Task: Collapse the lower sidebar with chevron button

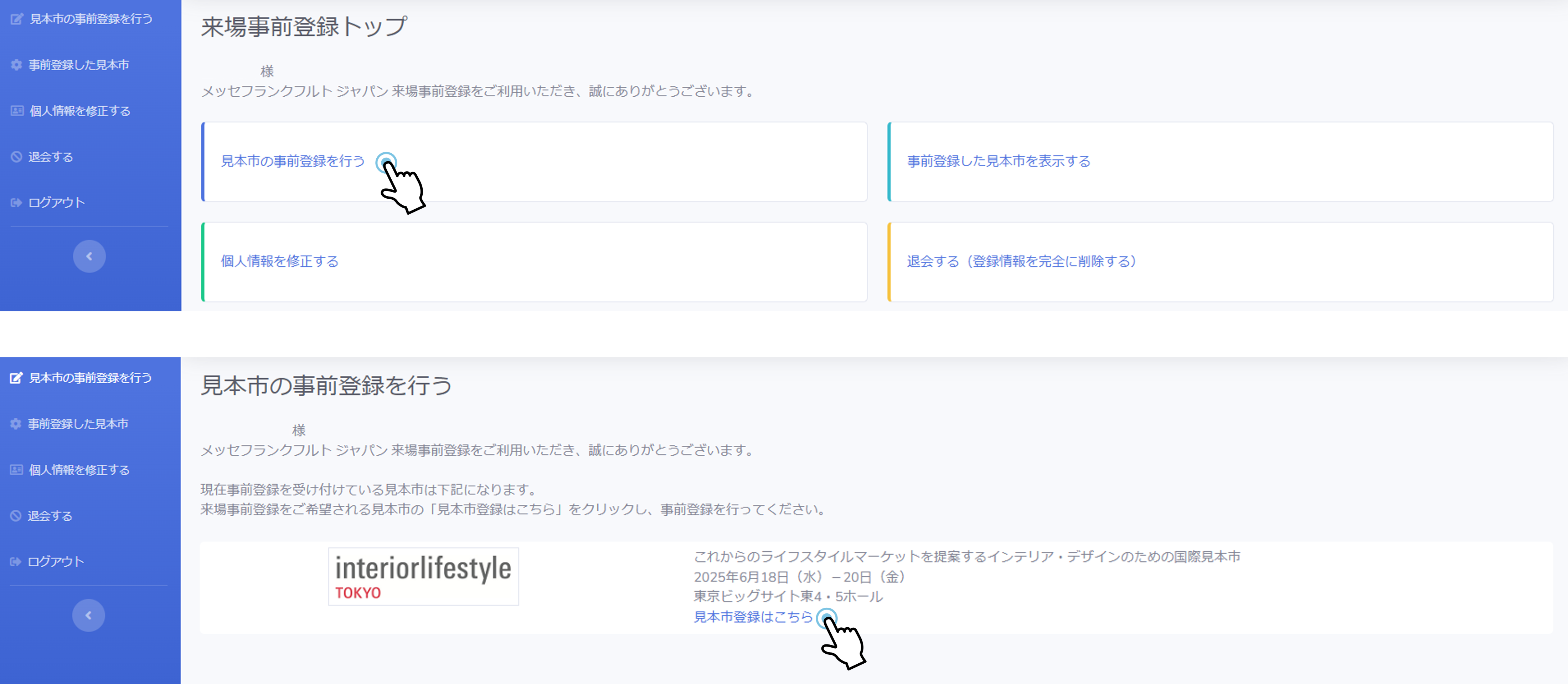Action: pos(88,615)
